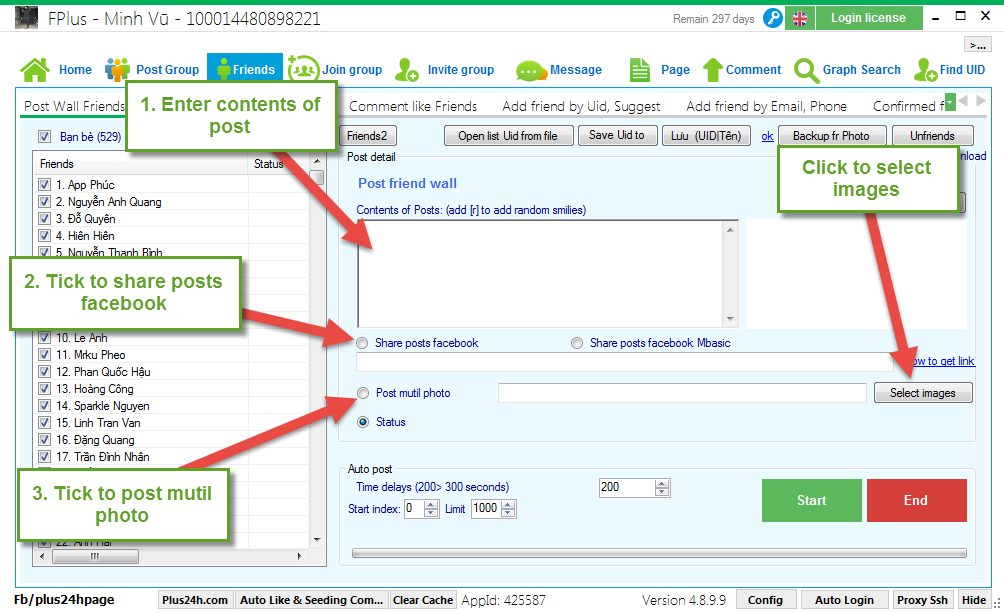Image resolution: width=1004 pixels, height=612 pixels.
Task: Open the Invite group icon
Action: point(407,70)
